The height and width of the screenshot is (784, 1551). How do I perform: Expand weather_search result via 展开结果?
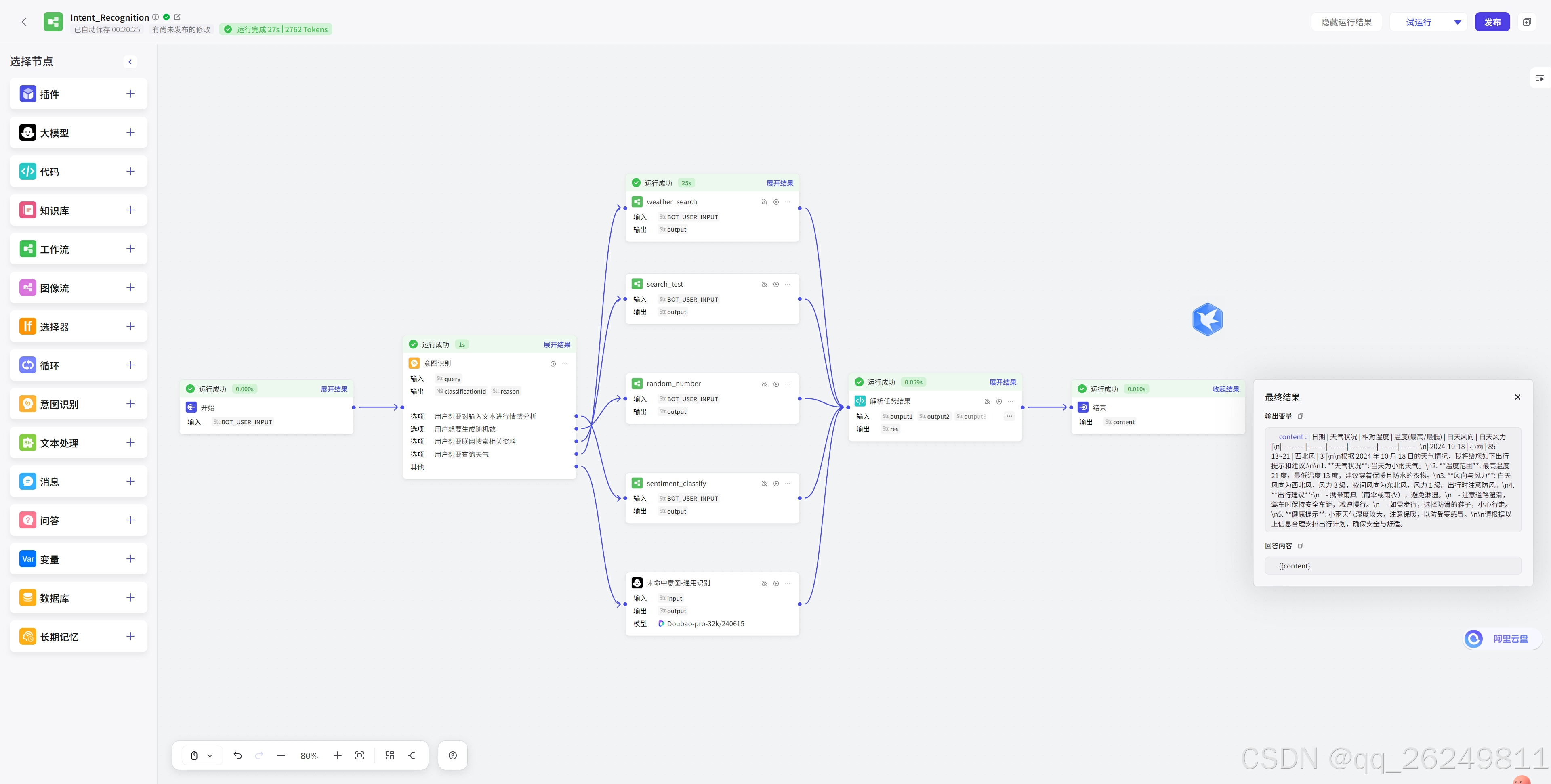[779, 183]
